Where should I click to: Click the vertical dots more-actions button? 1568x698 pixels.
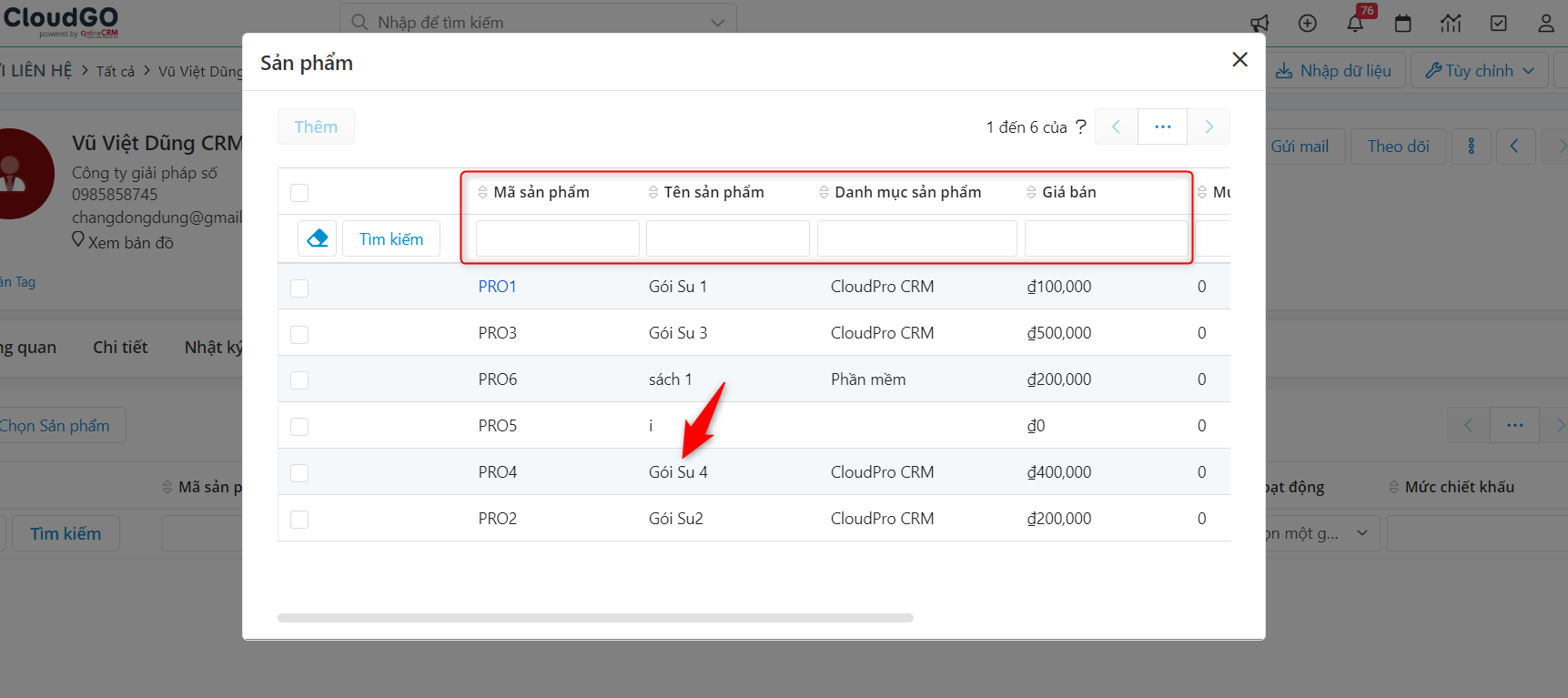(x=1472, y=146)
